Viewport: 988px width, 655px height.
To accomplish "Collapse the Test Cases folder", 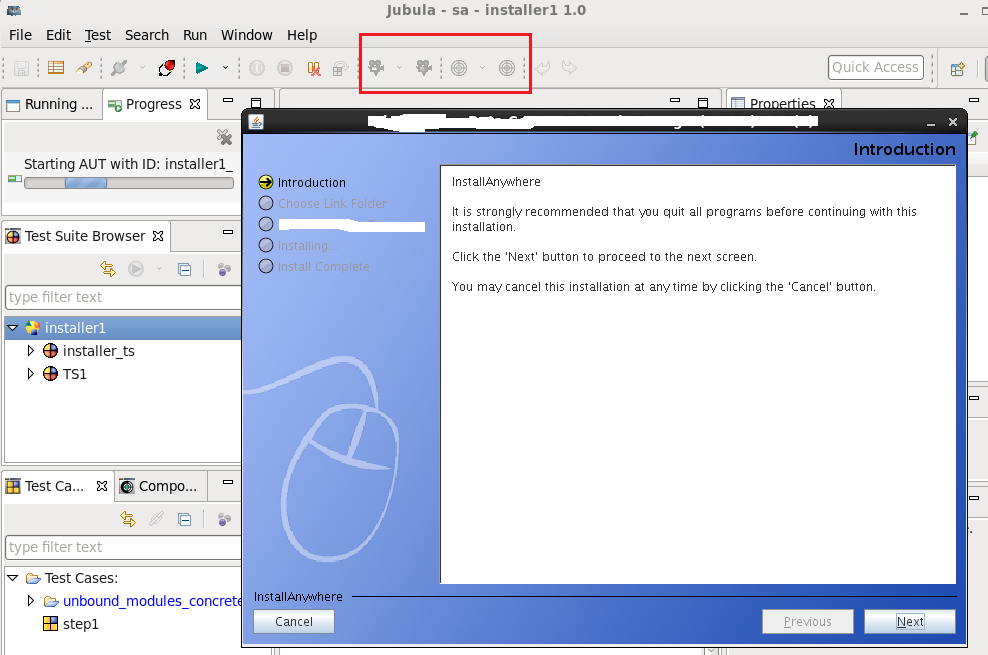I will click(x=13, y=578).
